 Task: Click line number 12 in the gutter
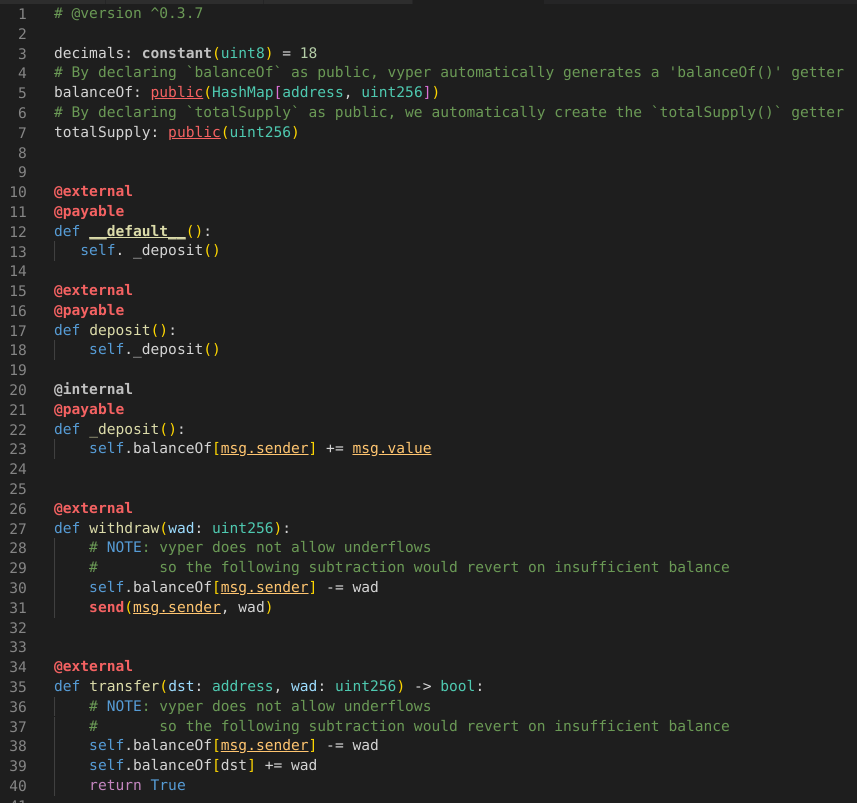click(x=18, y=231)
